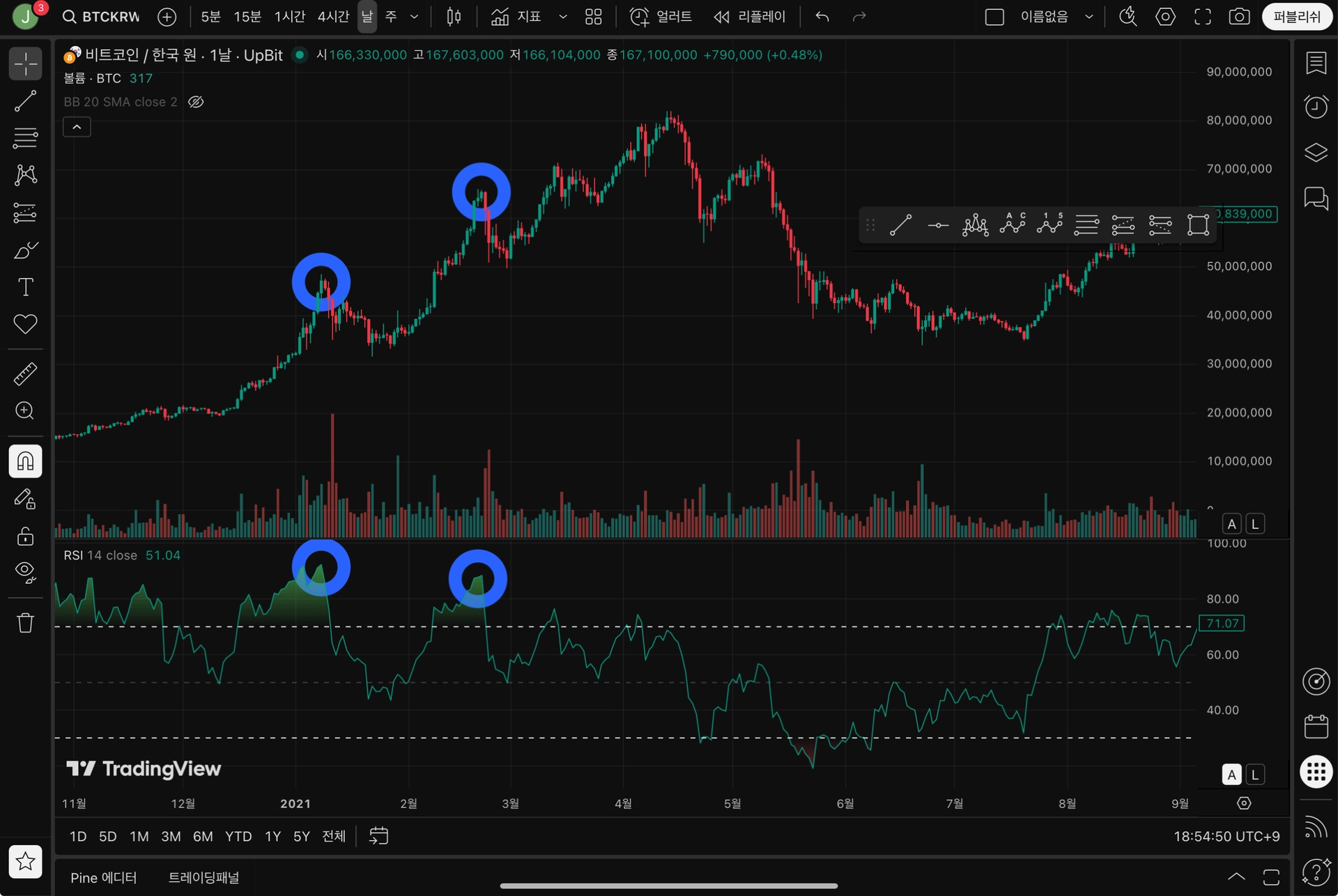The height and width of the screenshot is (896, 1338).
Task: Toggle visibility of BB 20 SMA indicator
Action: pyautogui.click(x=197, y=102)
